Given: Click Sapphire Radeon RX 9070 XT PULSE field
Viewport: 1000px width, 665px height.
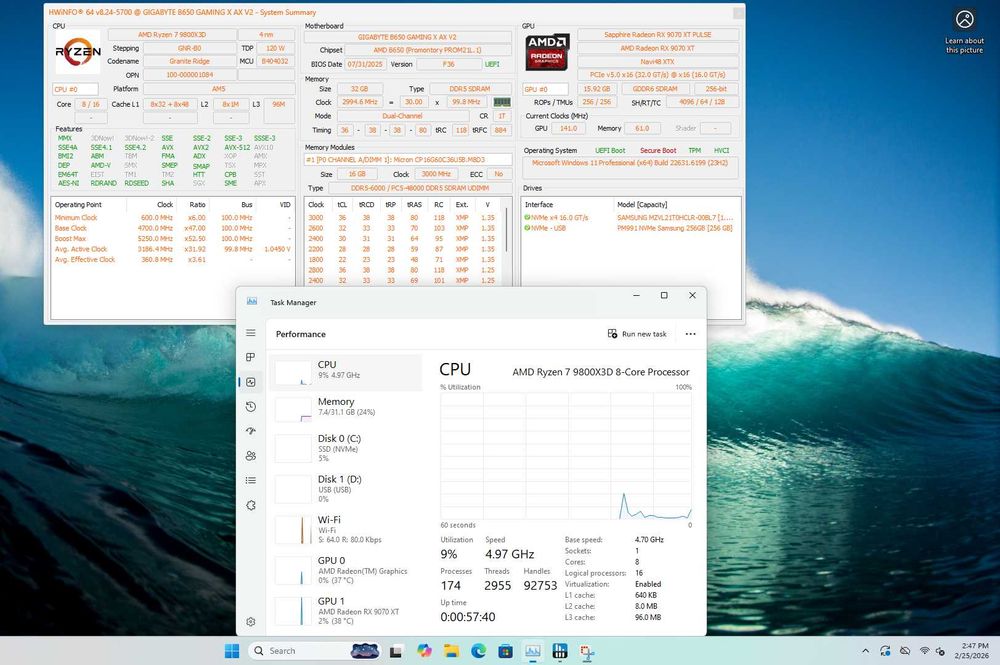Looking at the screenshot, I should click(x=658, y=35).
